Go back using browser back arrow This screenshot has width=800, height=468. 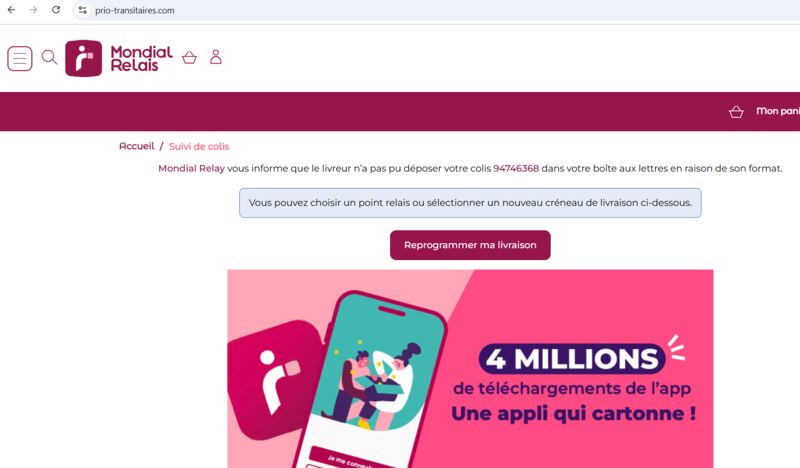click(11, 10)
